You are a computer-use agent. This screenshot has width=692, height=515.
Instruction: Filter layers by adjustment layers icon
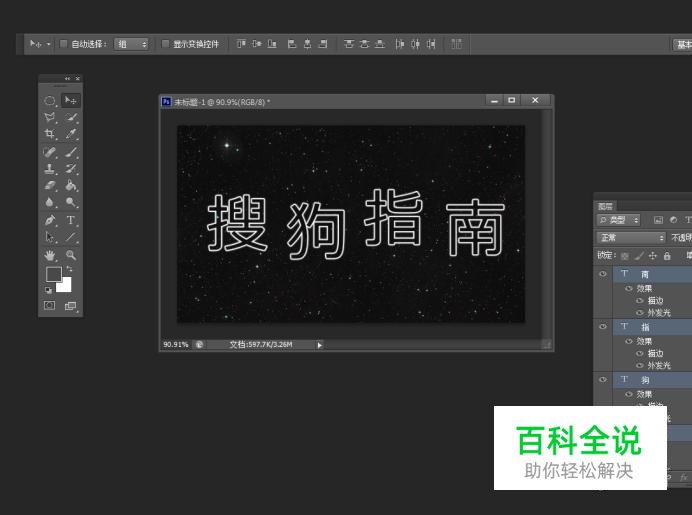tap(673, 220)
